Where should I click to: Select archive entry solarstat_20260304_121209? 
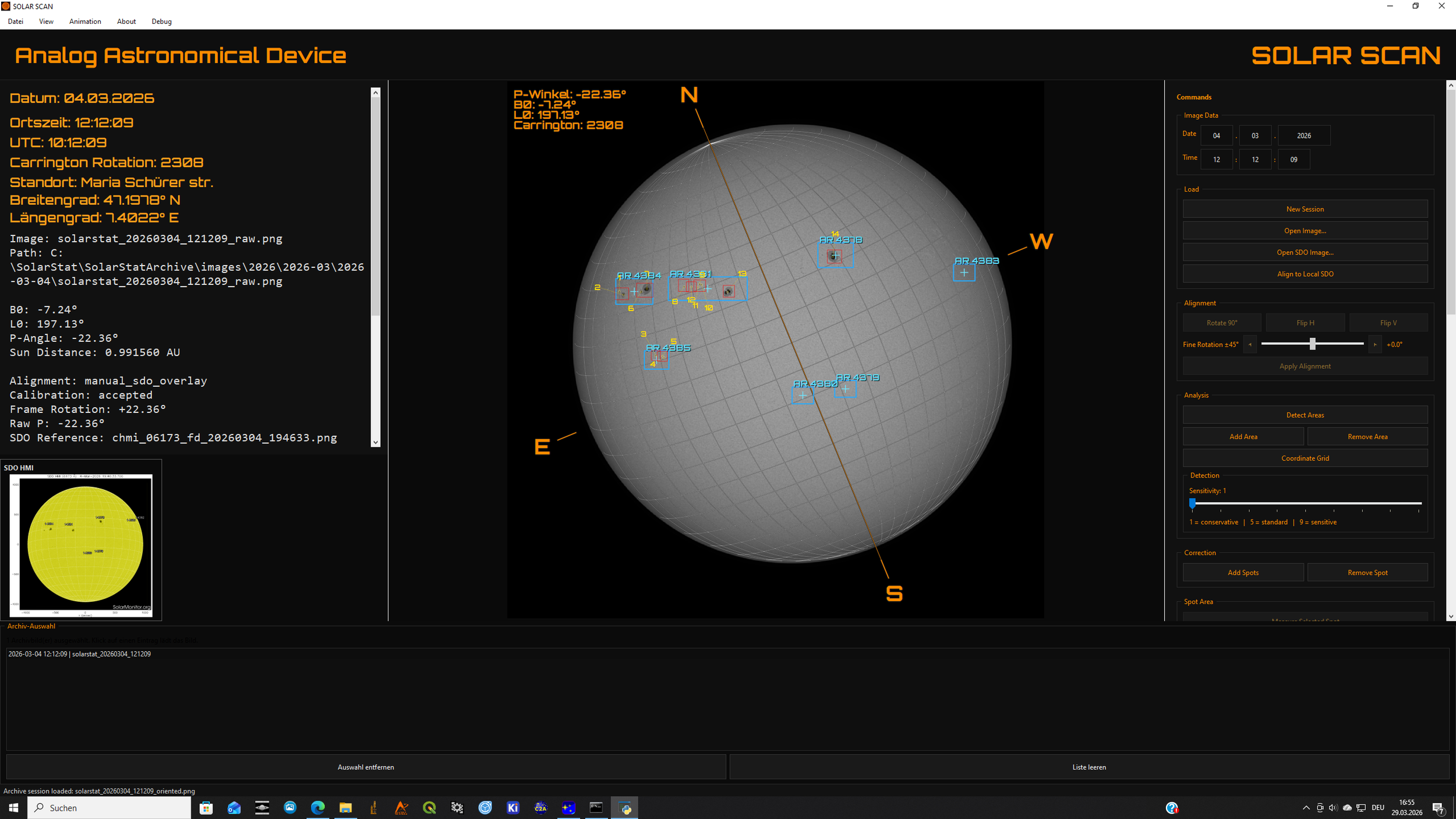click(80, 654)
